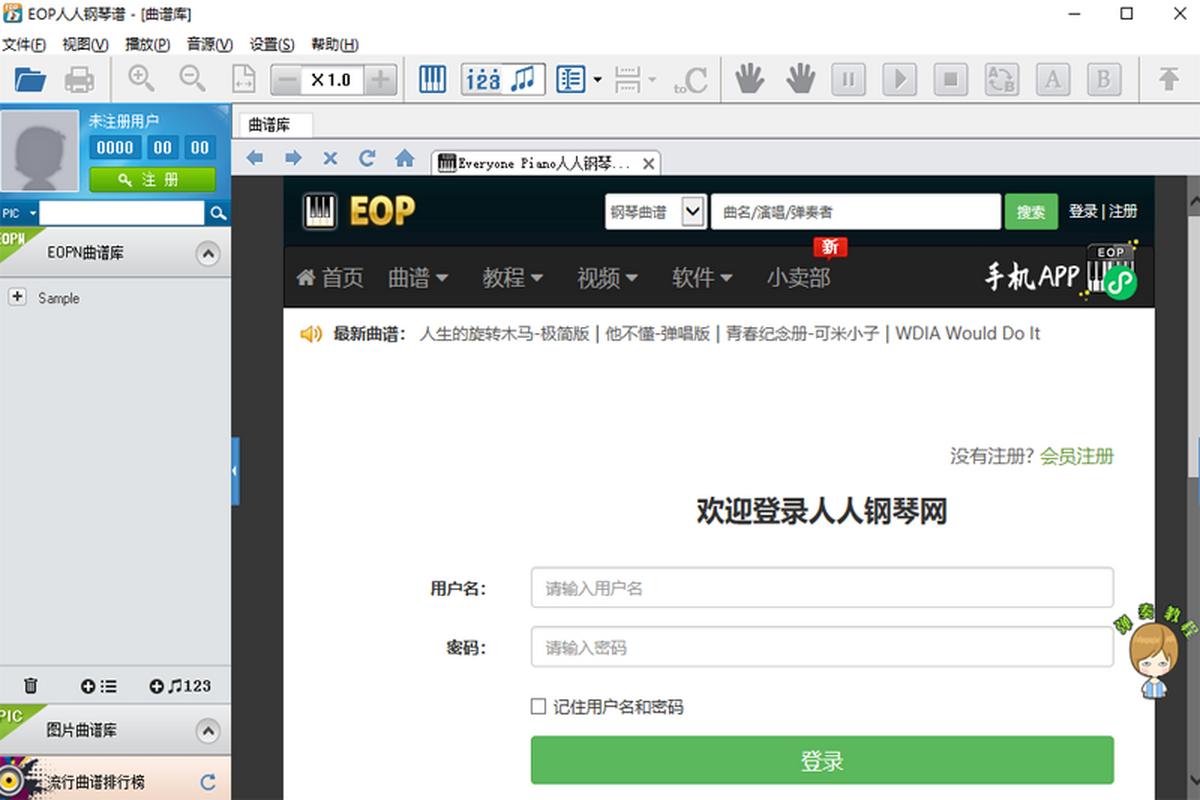Image resolution: width=1200 pixels, height=800 pixels.
Task: Decrease scale with the minus button
Action: 285,80
